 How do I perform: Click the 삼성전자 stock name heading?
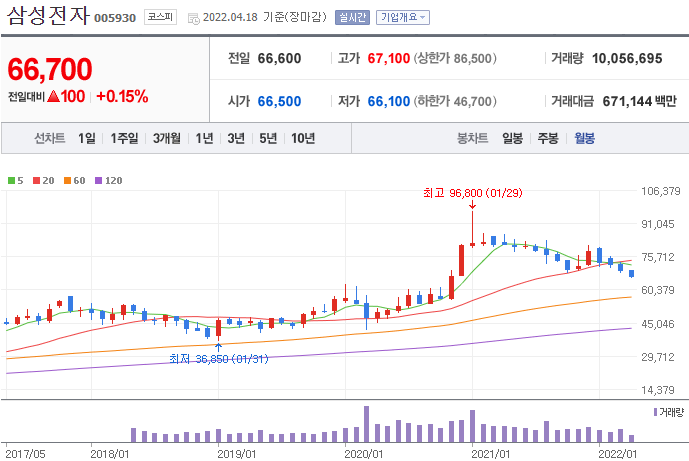[48, 16]
